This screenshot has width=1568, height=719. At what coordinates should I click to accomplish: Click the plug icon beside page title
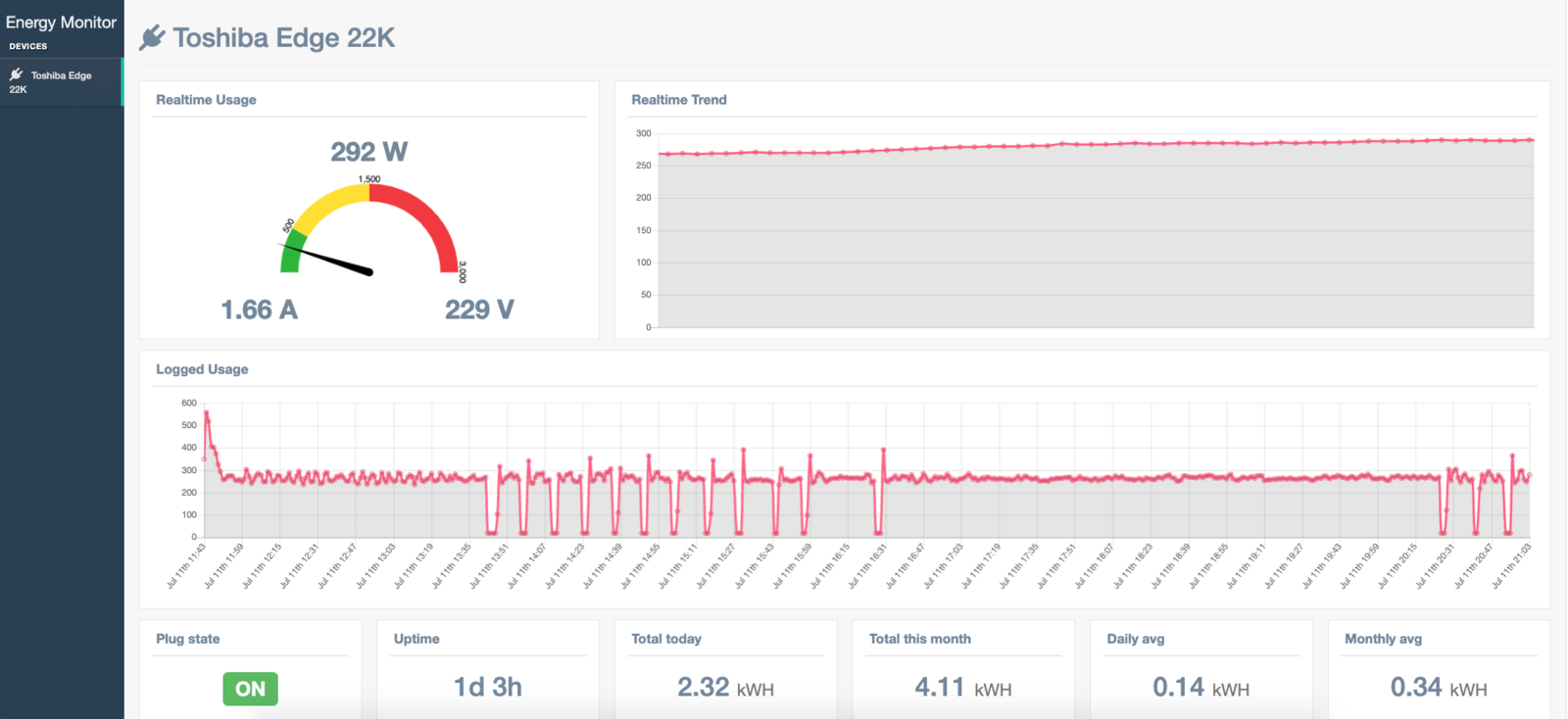coord(152,38)
